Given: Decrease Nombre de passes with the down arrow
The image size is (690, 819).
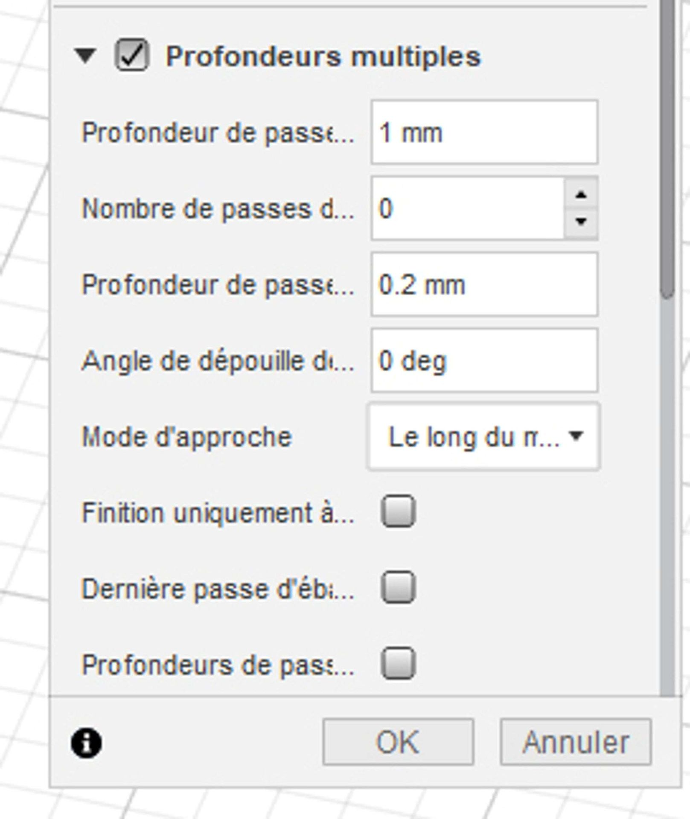Looking at the screenshot, I should (x=581, y=223).
